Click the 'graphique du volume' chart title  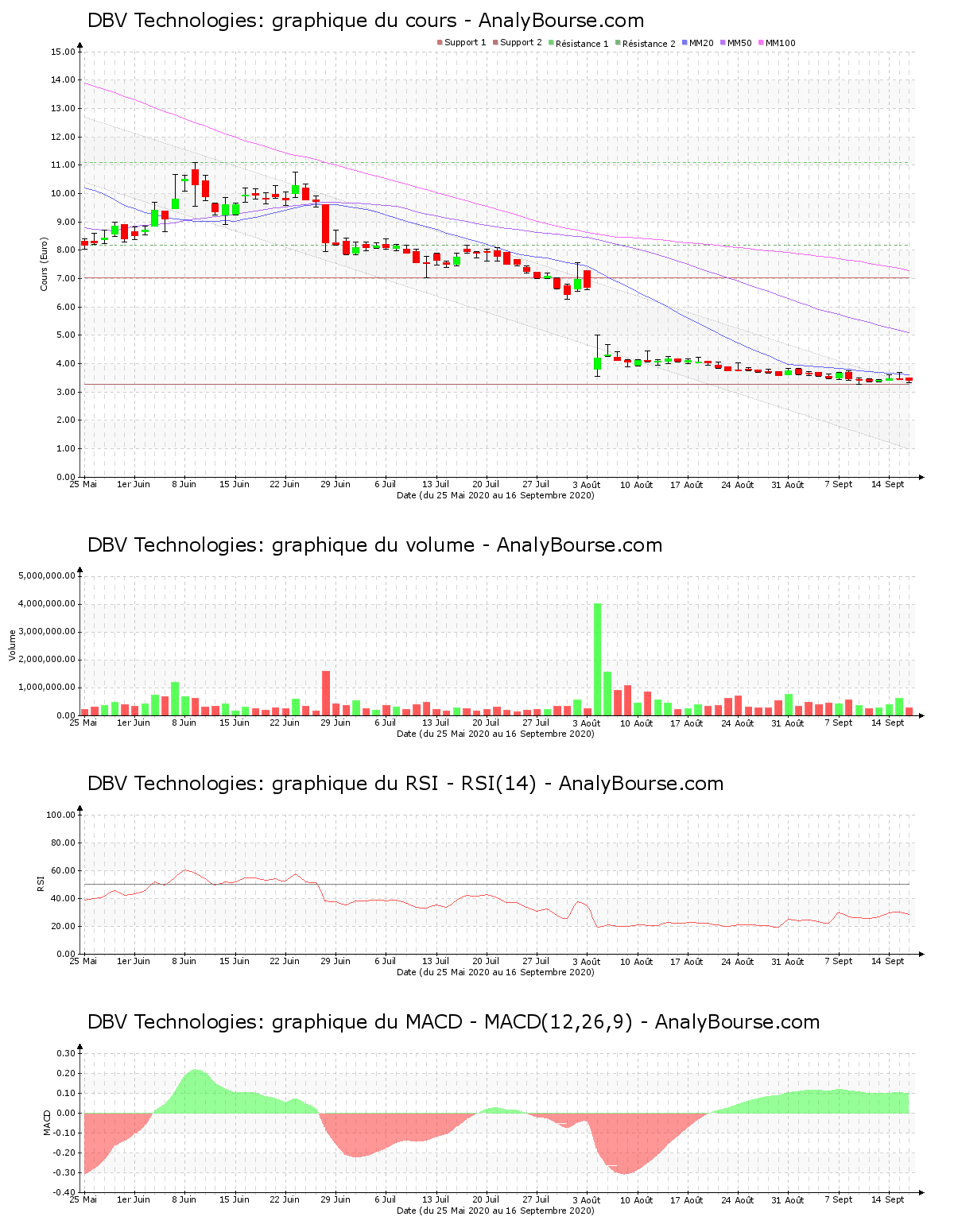(x=374, y=545)
